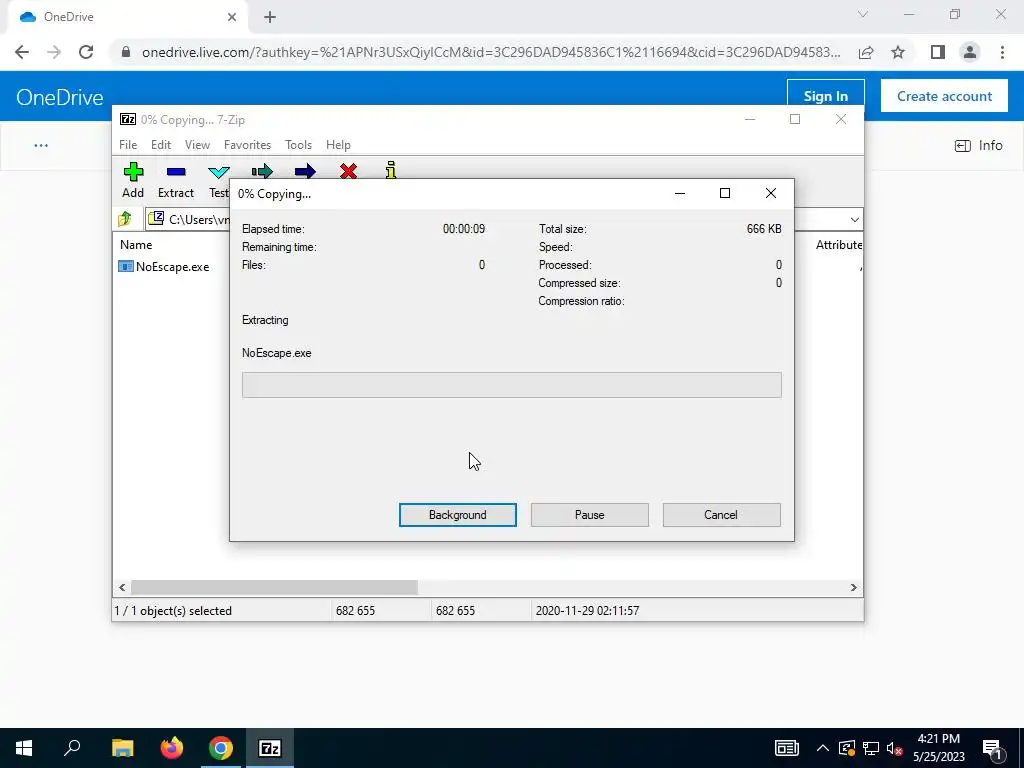Click the Background button
1024x768 pixels.
coord(458,515)
